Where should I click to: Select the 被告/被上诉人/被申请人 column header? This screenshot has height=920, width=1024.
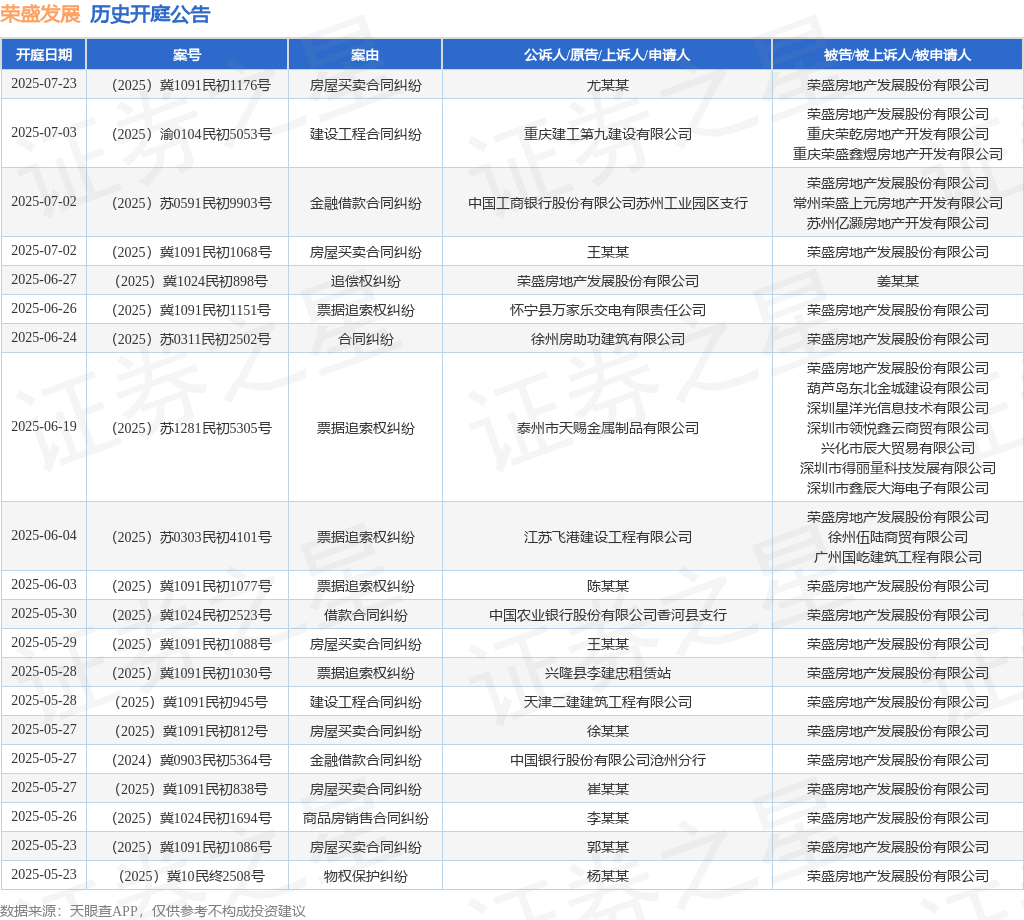click(x=897, y=55)
